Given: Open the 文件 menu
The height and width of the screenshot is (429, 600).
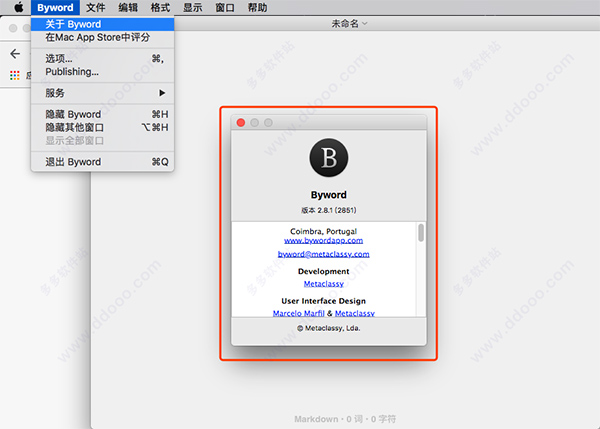Looking at the screenshot, I should [x=96, y=8].
